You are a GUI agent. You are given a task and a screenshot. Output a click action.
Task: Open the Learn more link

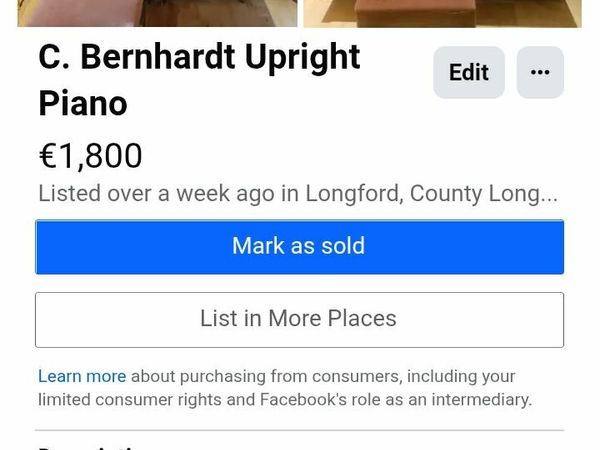[82, 377]
